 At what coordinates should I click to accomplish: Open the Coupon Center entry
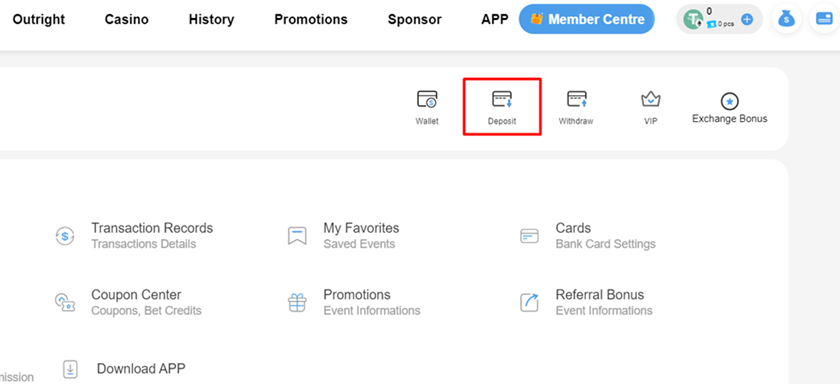click(x=129, y=302)
